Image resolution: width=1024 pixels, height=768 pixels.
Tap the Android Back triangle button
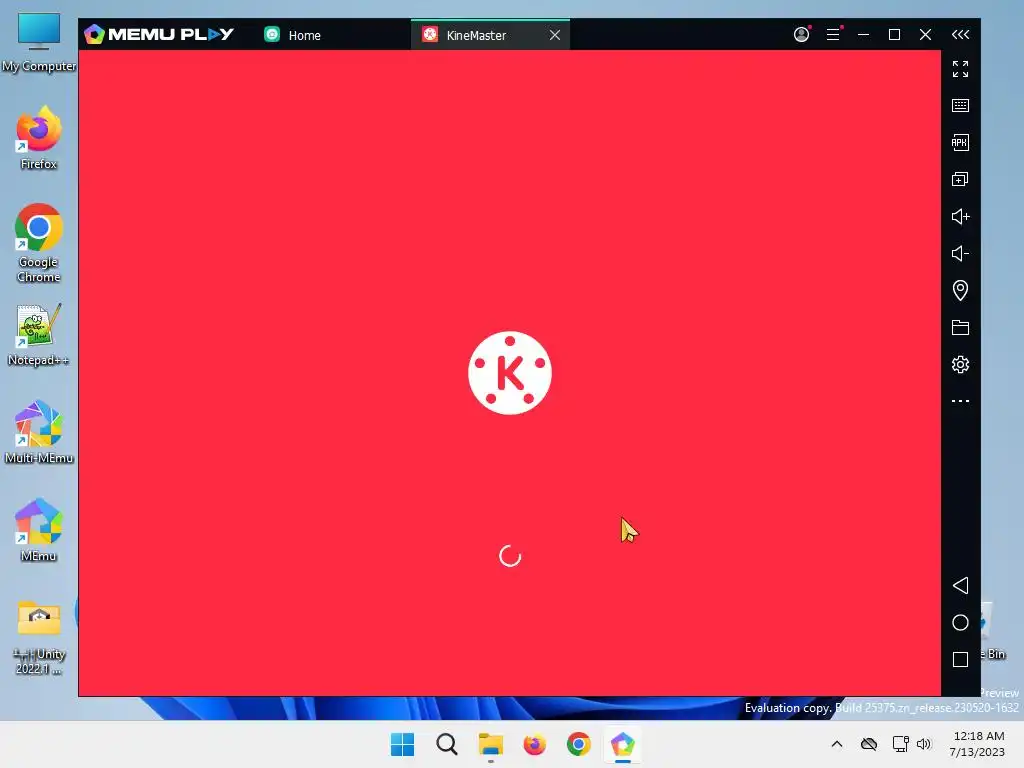pyautogui.click(x=960, y=585)
